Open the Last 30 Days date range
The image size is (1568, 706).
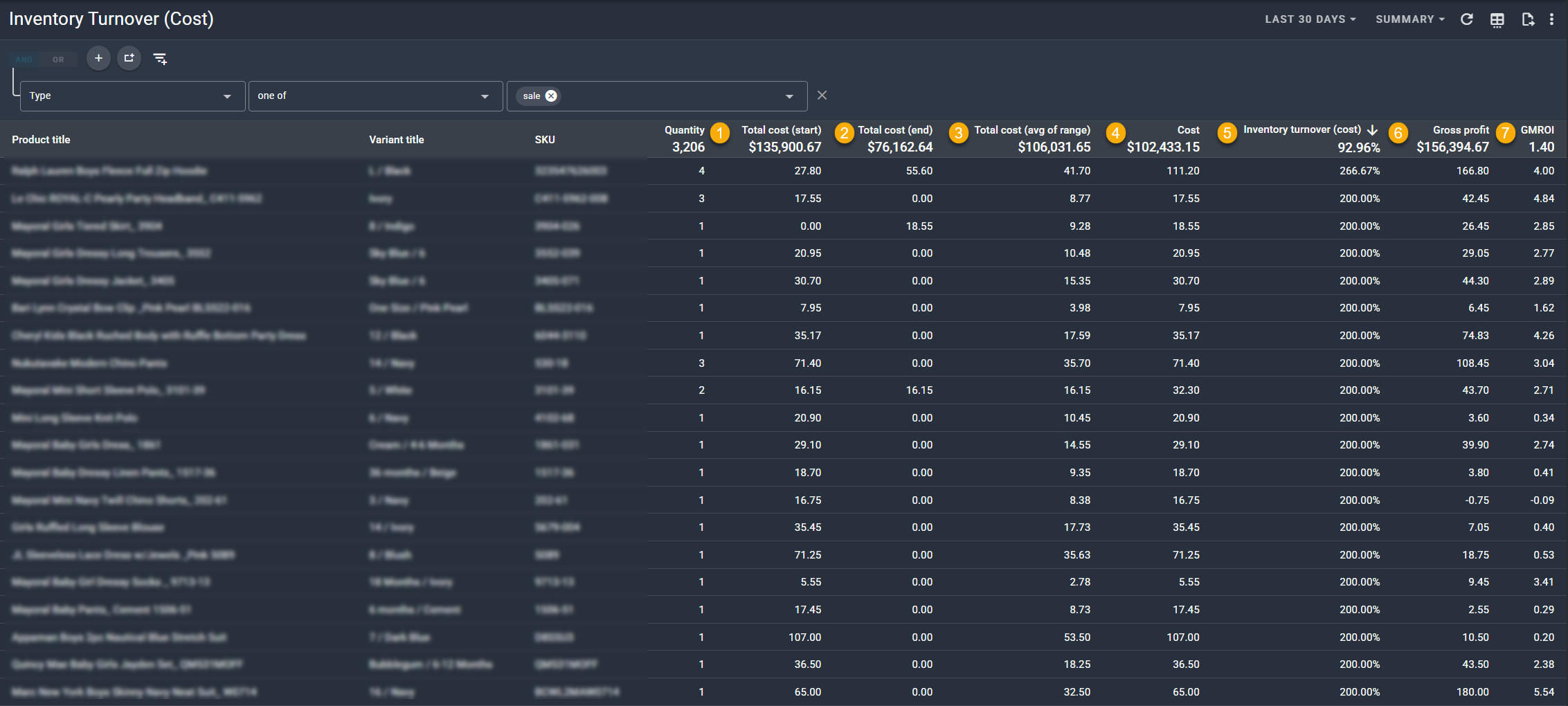coord(1310,19)
